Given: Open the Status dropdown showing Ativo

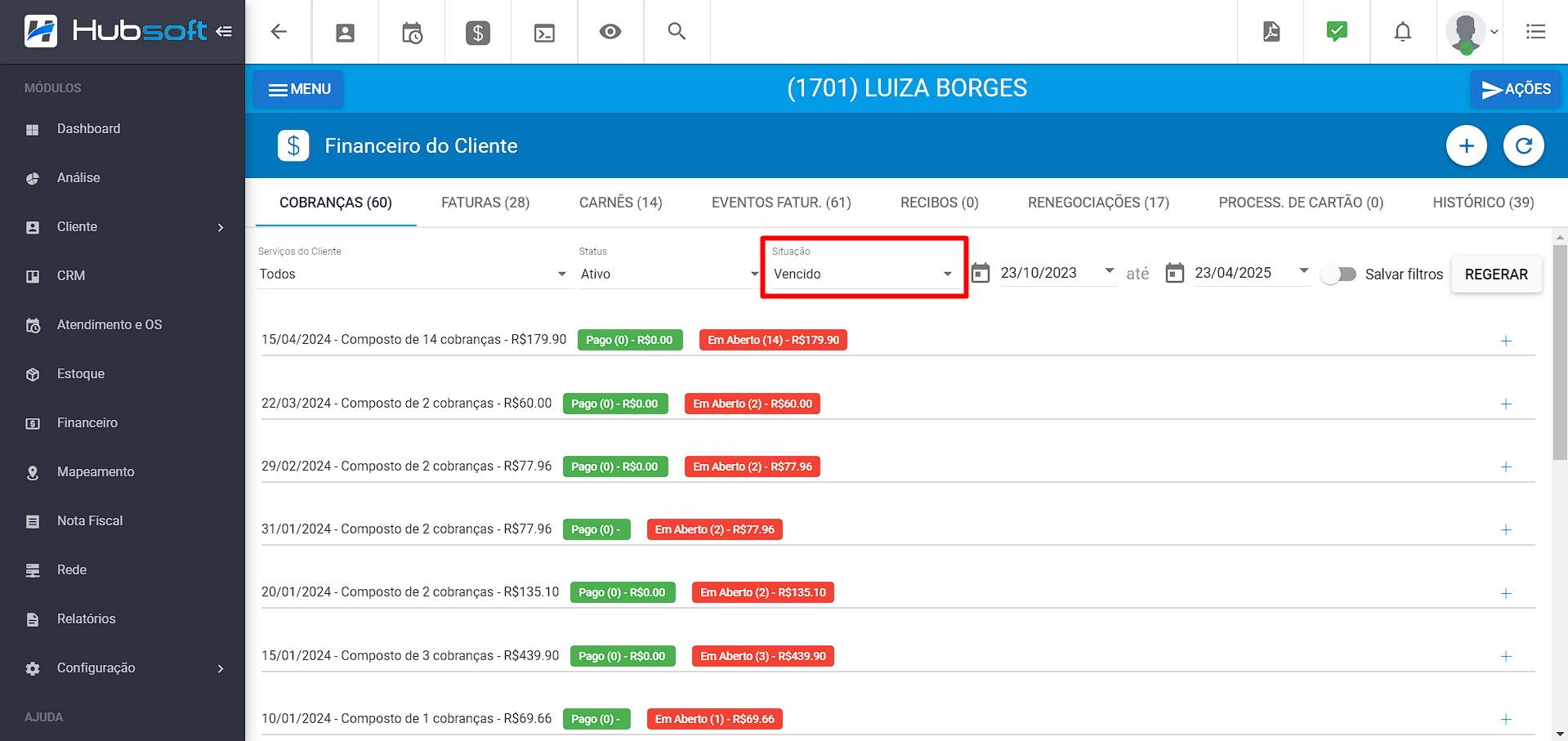Looking at the screenshot, I should click(670, 274).
